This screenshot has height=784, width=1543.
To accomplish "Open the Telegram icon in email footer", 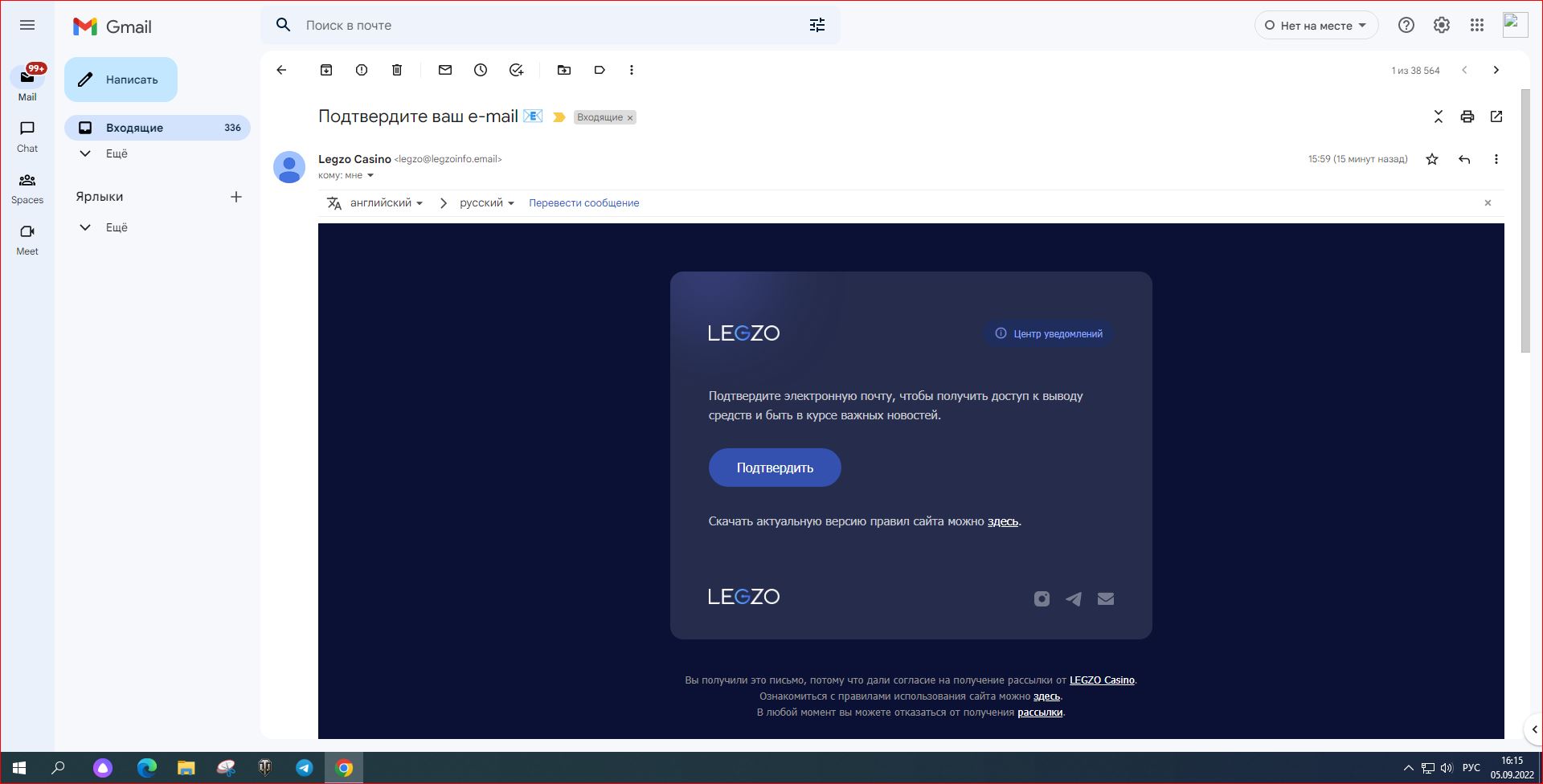I will 1074,598.
